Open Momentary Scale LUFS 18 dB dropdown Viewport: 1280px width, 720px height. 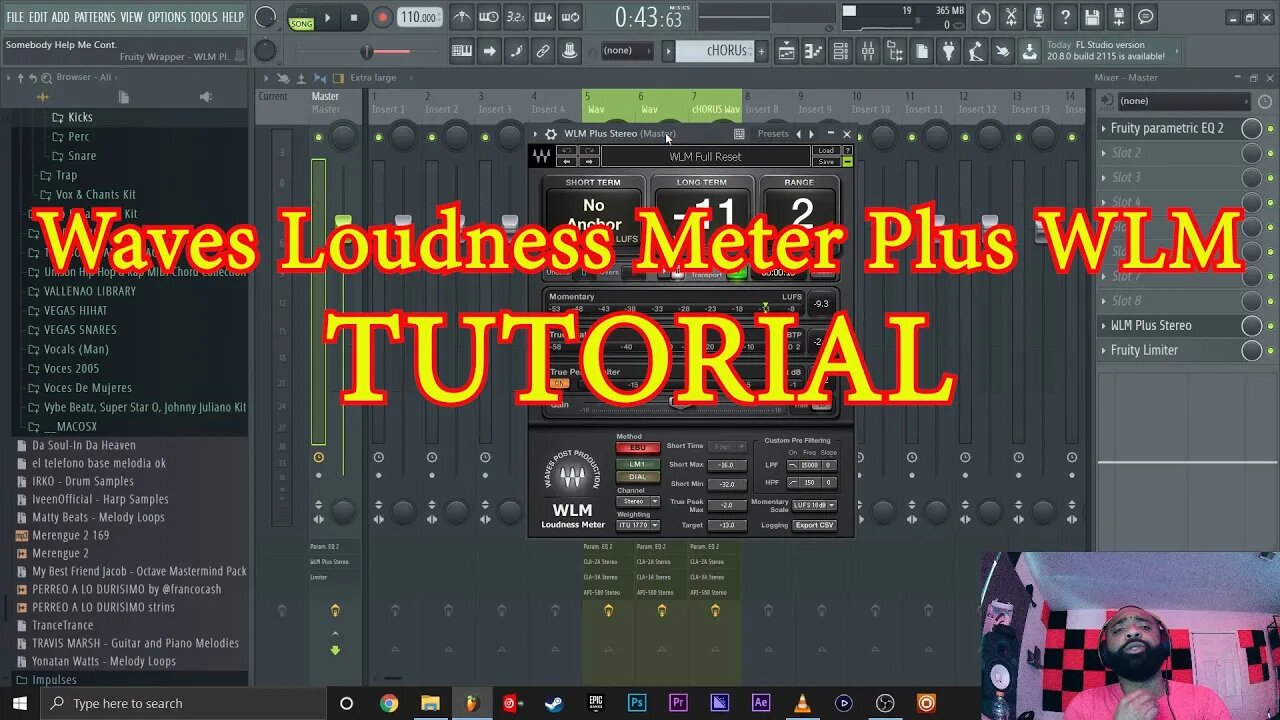814,505
